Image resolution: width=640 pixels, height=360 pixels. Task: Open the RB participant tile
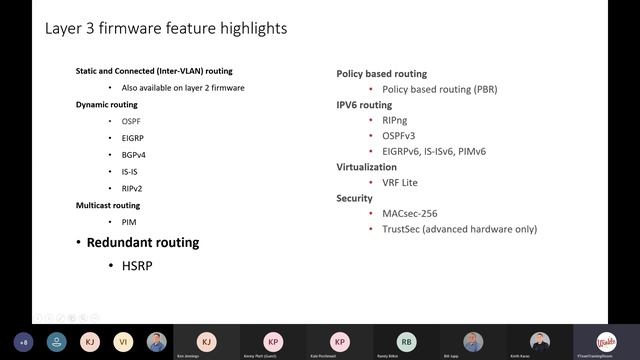click(x=407, y=342)
